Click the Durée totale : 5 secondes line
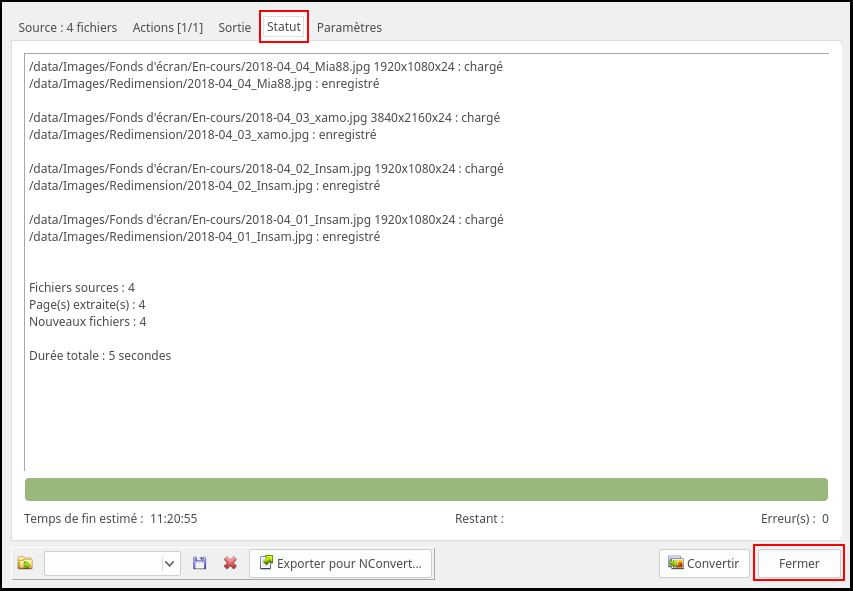This screenshot has width=853, height=591. [x=100, y=355]
